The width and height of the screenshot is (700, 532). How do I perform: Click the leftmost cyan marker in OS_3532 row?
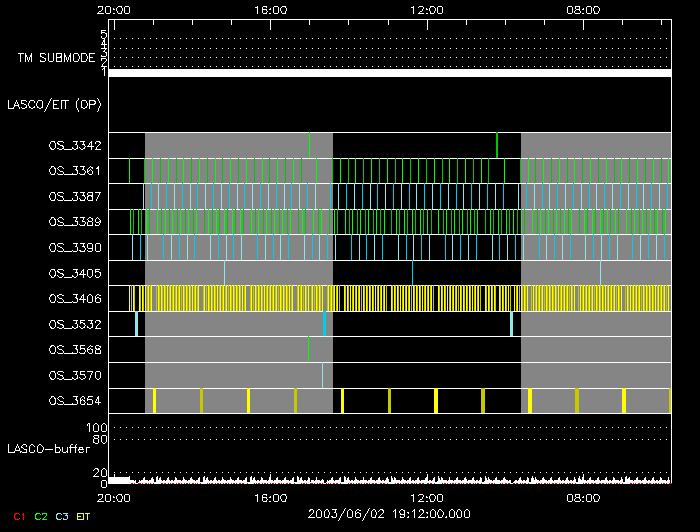136,323
